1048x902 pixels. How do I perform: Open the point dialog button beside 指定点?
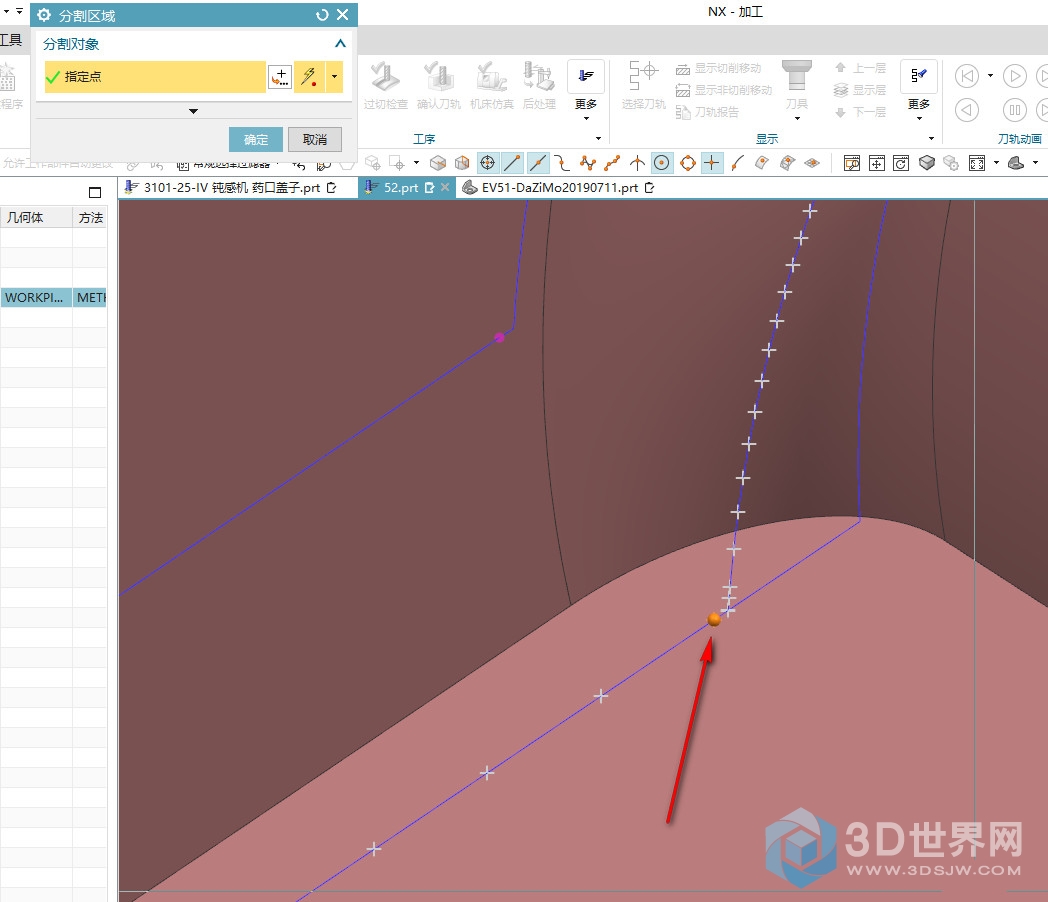pos(280,77)
